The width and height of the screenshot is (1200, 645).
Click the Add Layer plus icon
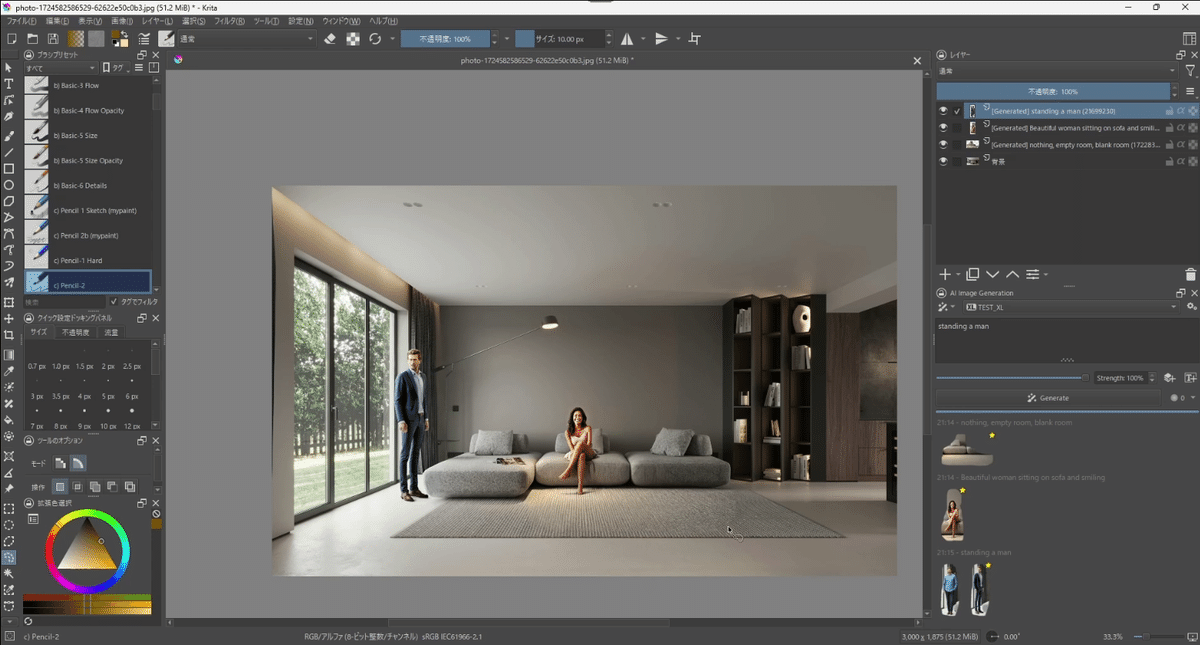pyautogui.click(x=945, y=274)
